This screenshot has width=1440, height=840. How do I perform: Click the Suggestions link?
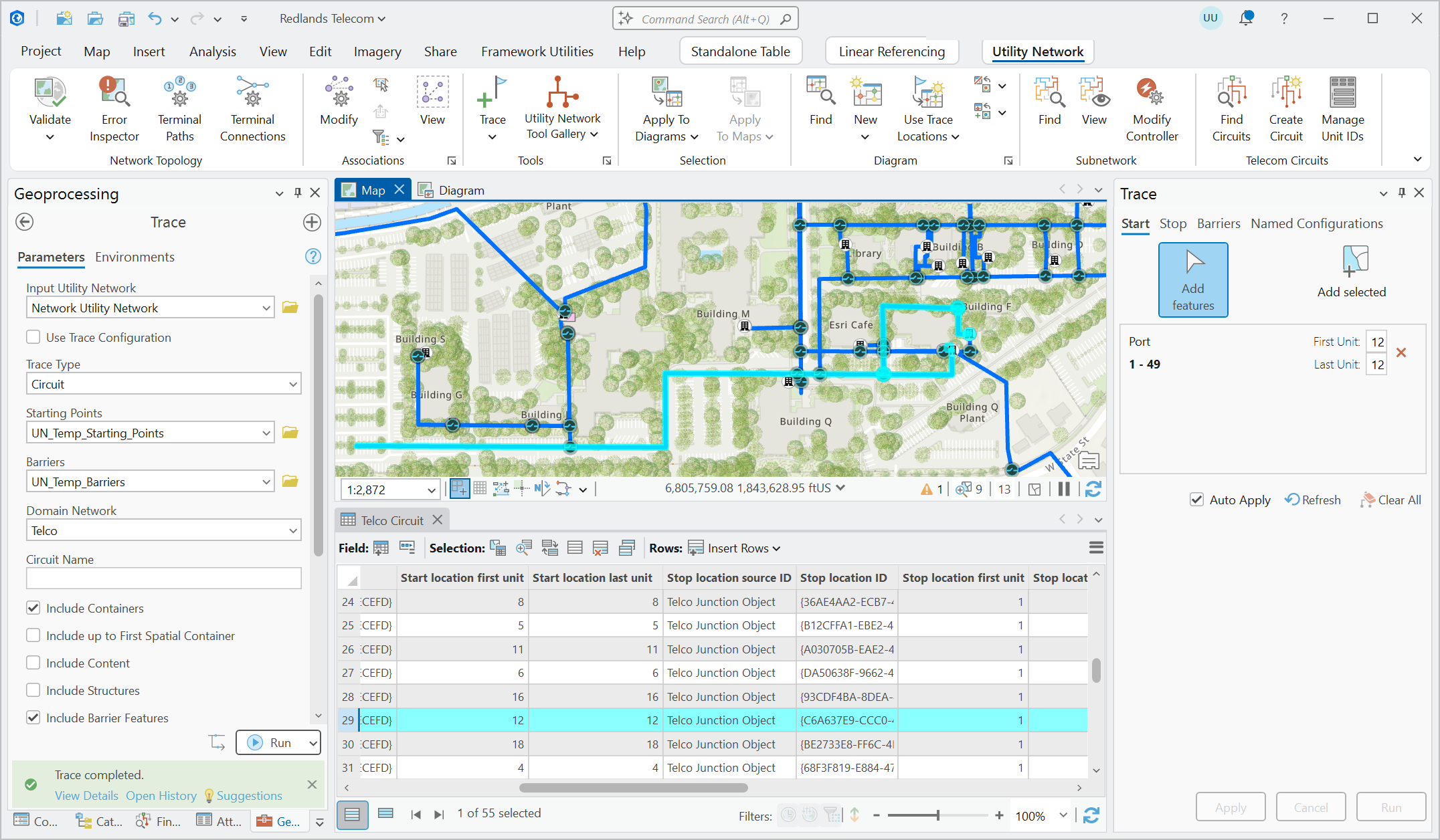249,795
